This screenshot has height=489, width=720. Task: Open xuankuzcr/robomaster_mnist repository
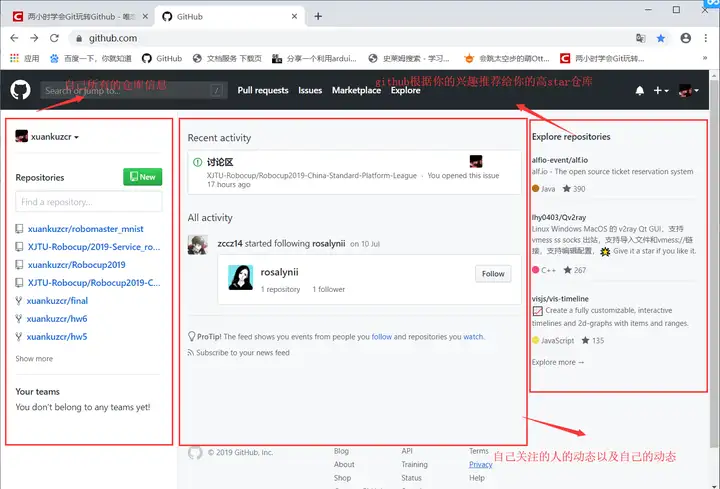click(85, 229)
